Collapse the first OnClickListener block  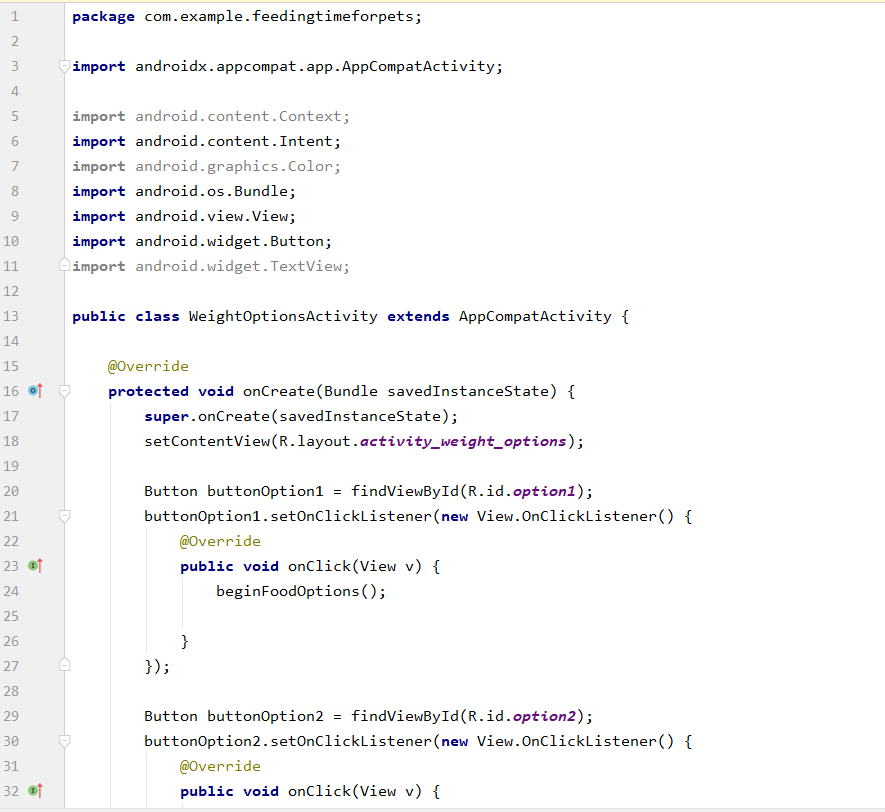[63, 516]
